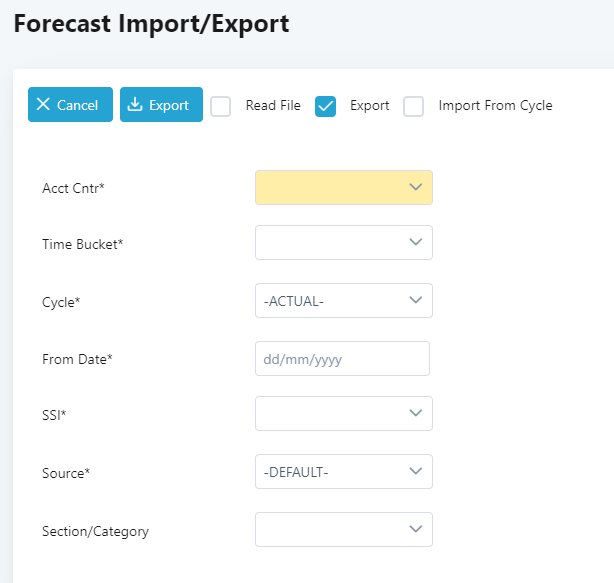
Task: Click the Export button label
Action: tap(169, 105)
